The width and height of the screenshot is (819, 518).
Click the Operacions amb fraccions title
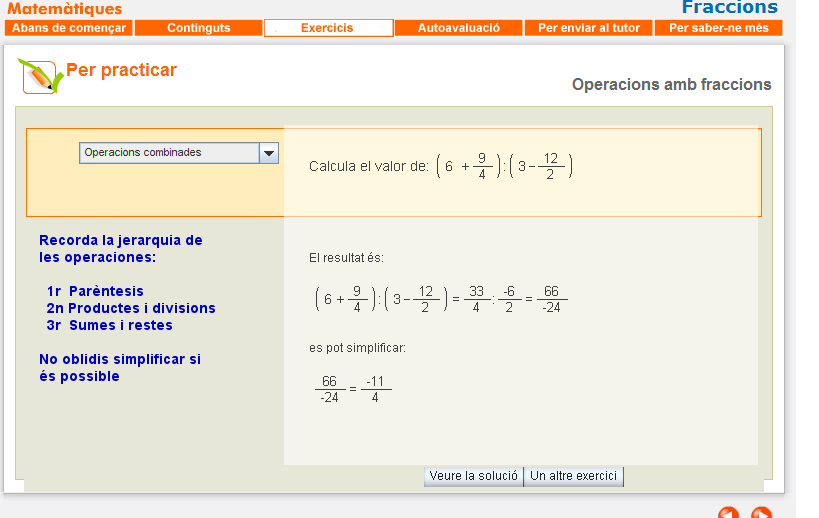pos(671,85)
